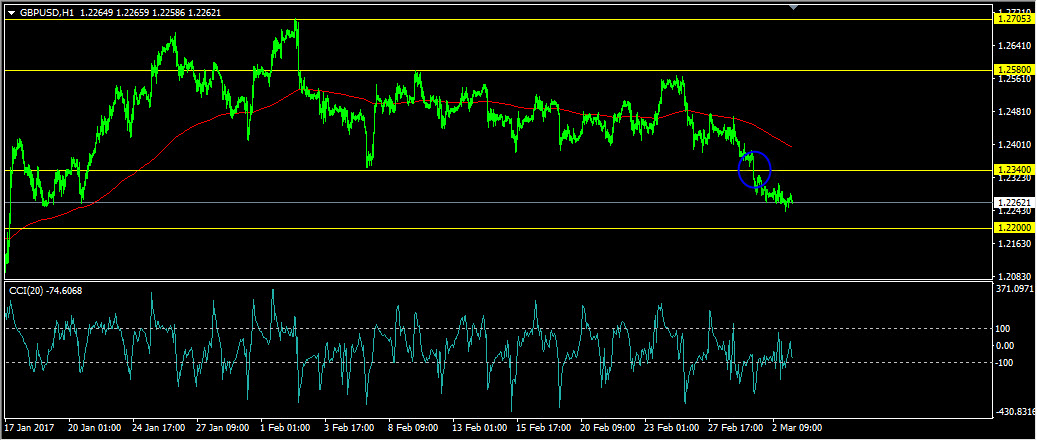
Task: Click the 371.0971 CCI scale value
Action: coord(1016,289)
